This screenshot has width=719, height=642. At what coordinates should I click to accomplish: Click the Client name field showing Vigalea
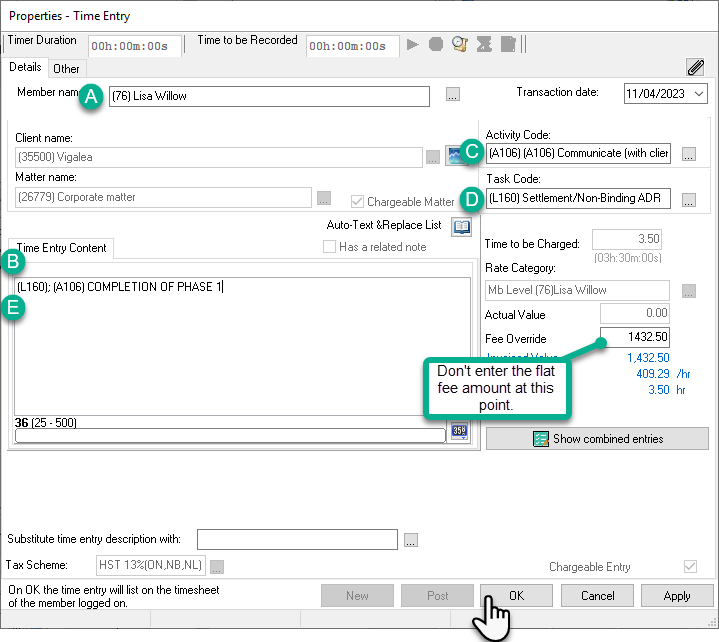219,157
